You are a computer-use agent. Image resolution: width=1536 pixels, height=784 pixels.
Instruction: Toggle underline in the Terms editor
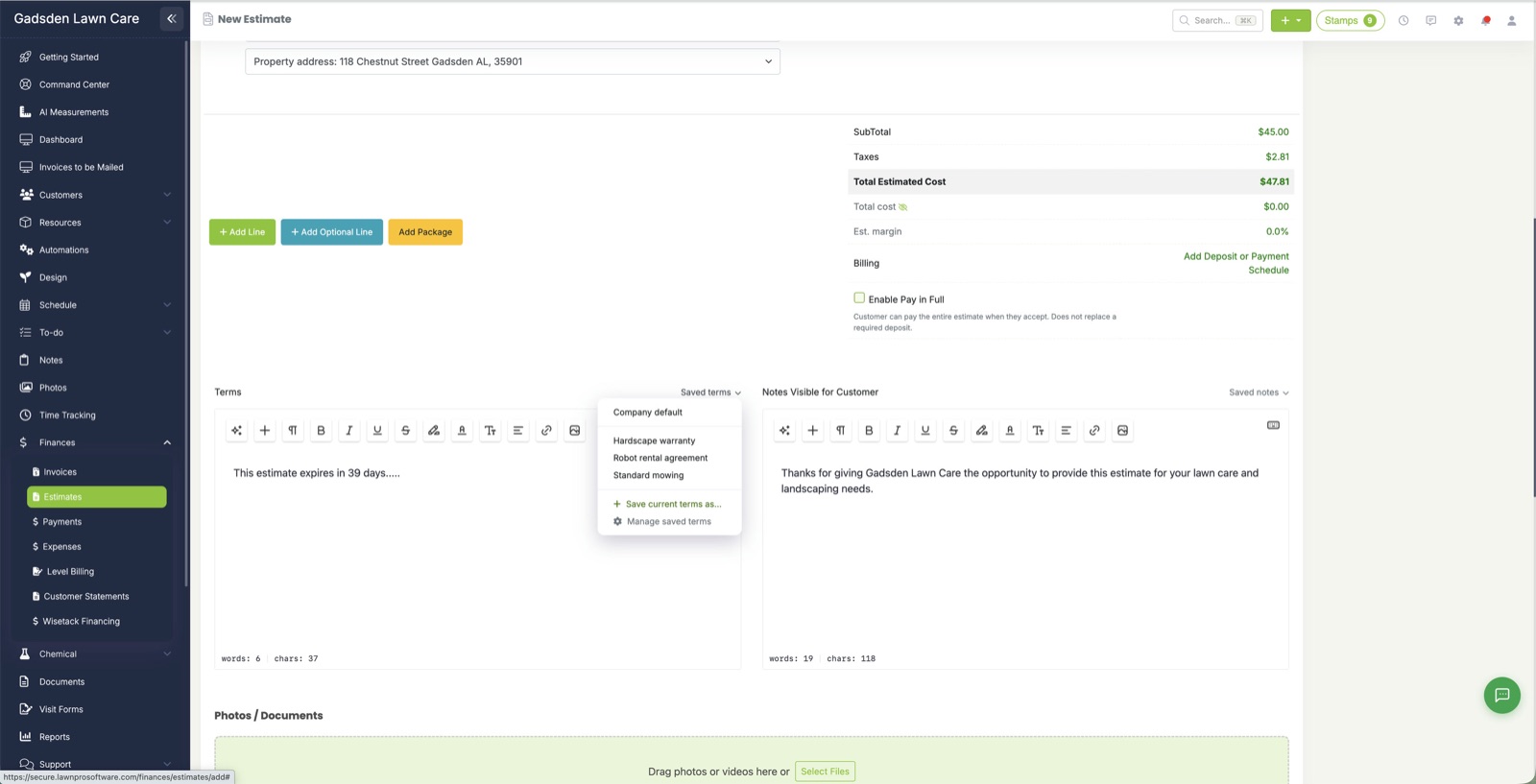(377, 431)
